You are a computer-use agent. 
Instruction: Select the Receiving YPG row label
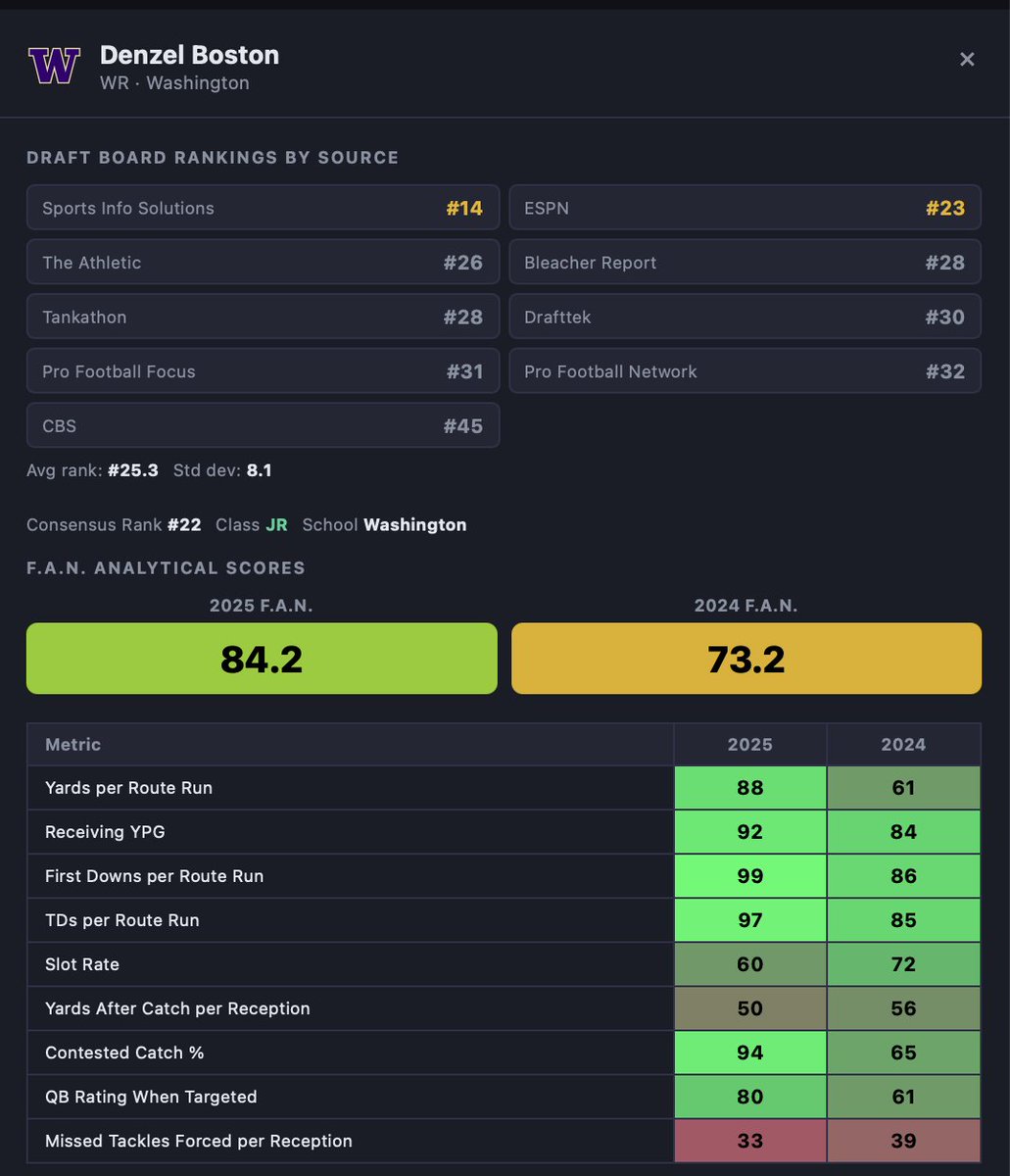[105, 832]
